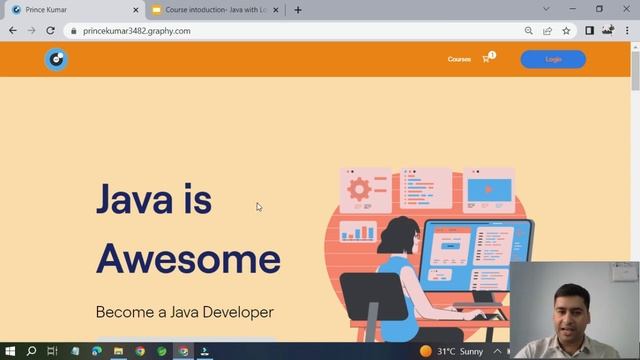Viewport: 640px width, 360px height.
Task: Open the Windows Start menu
Action: [x=10, y=351]
